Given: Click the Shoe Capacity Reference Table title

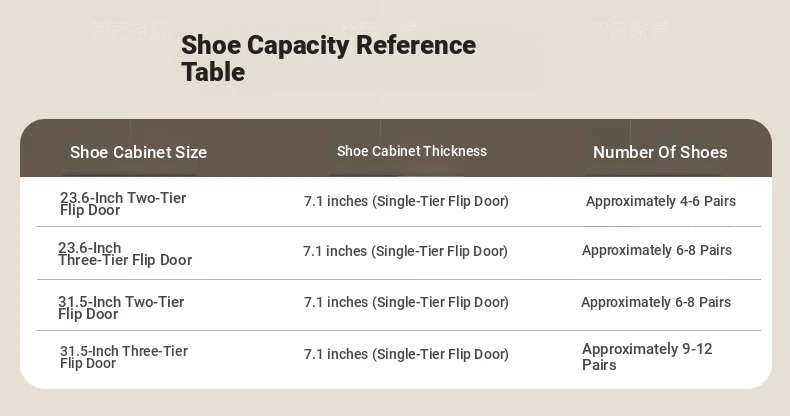Looking at the screenshot, I should (x=328, y=58).
